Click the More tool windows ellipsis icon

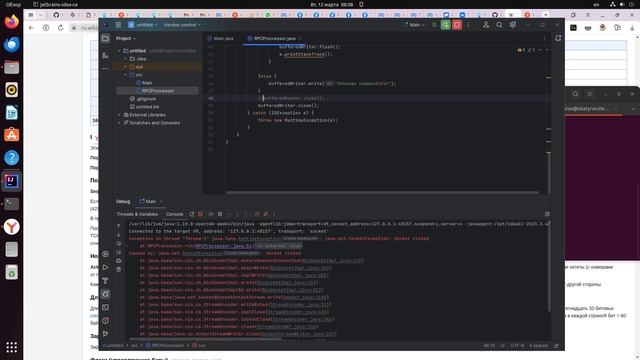[105, 69]
